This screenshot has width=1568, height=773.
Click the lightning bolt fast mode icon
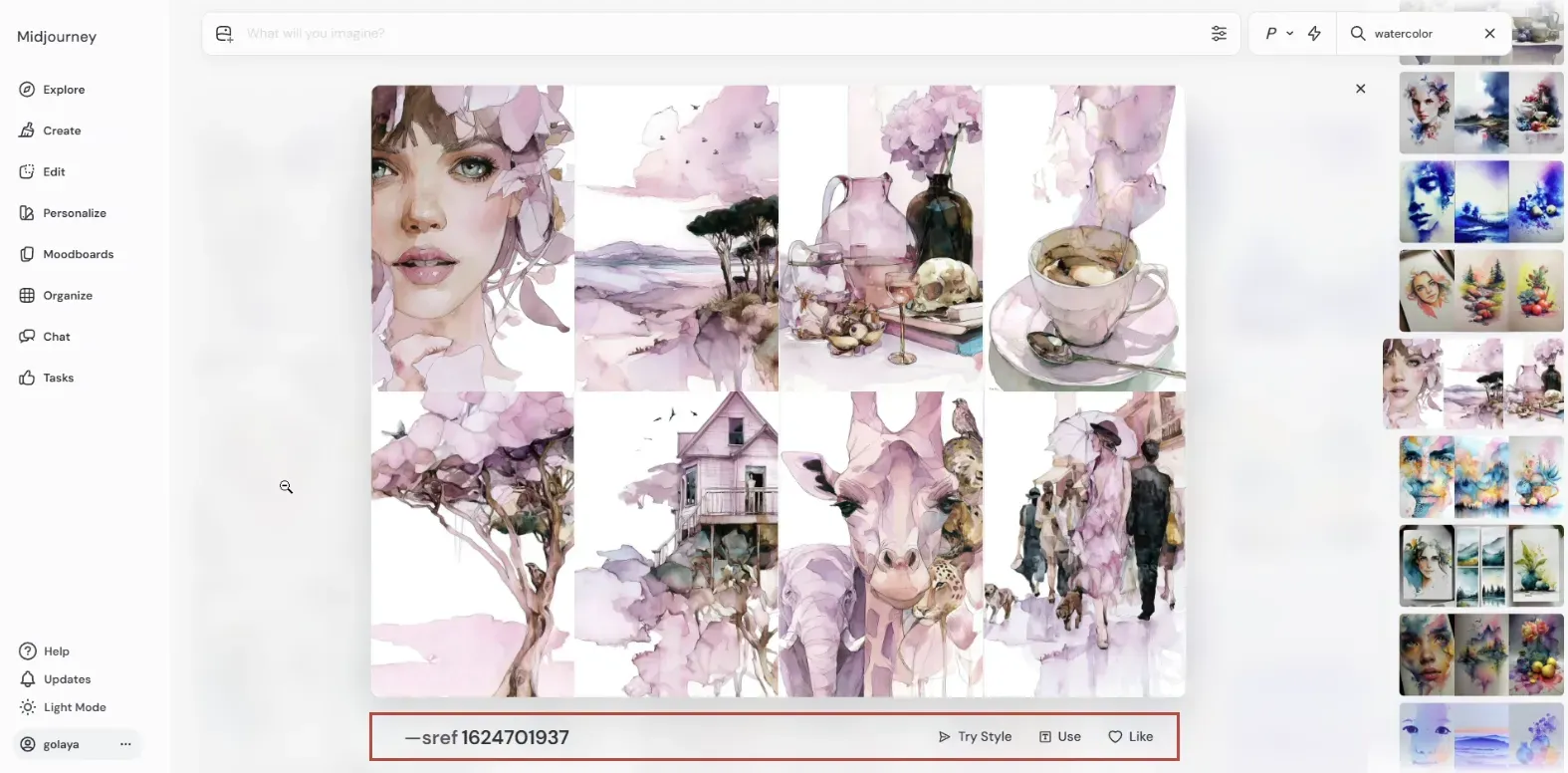pyautogui.click(x=1314, y=34)
